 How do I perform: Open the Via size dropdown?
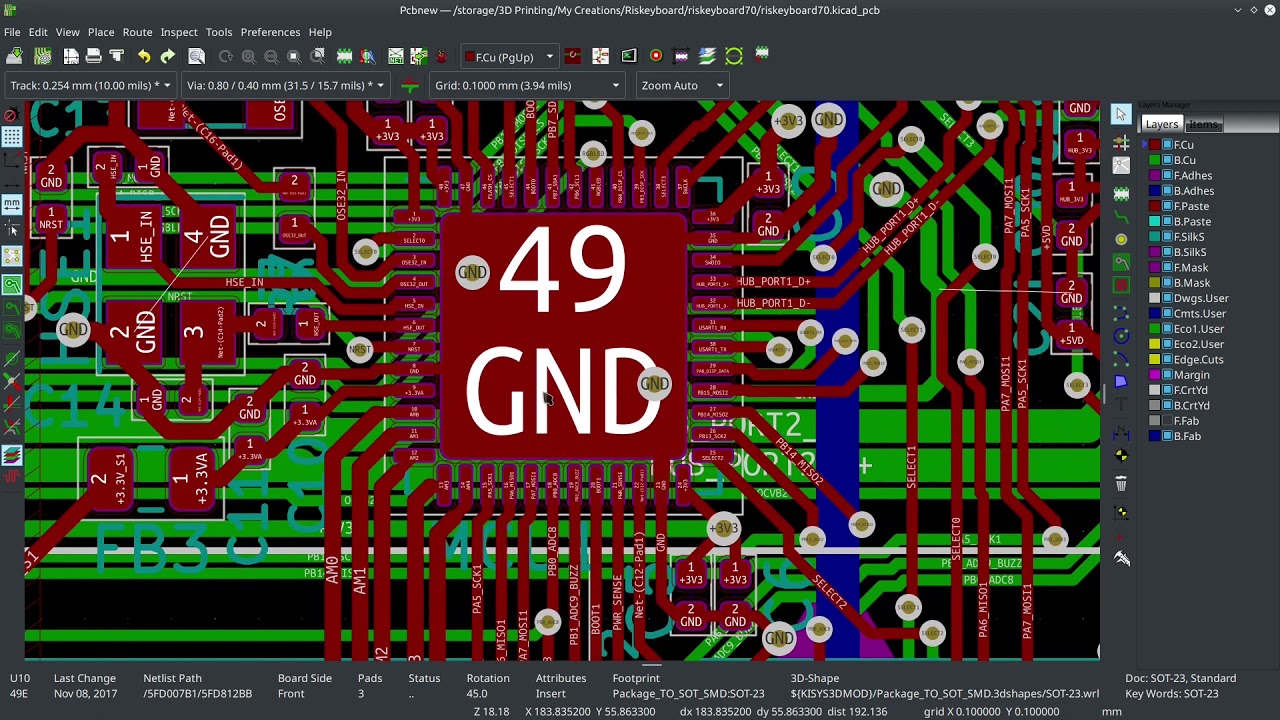click(285, 85)
